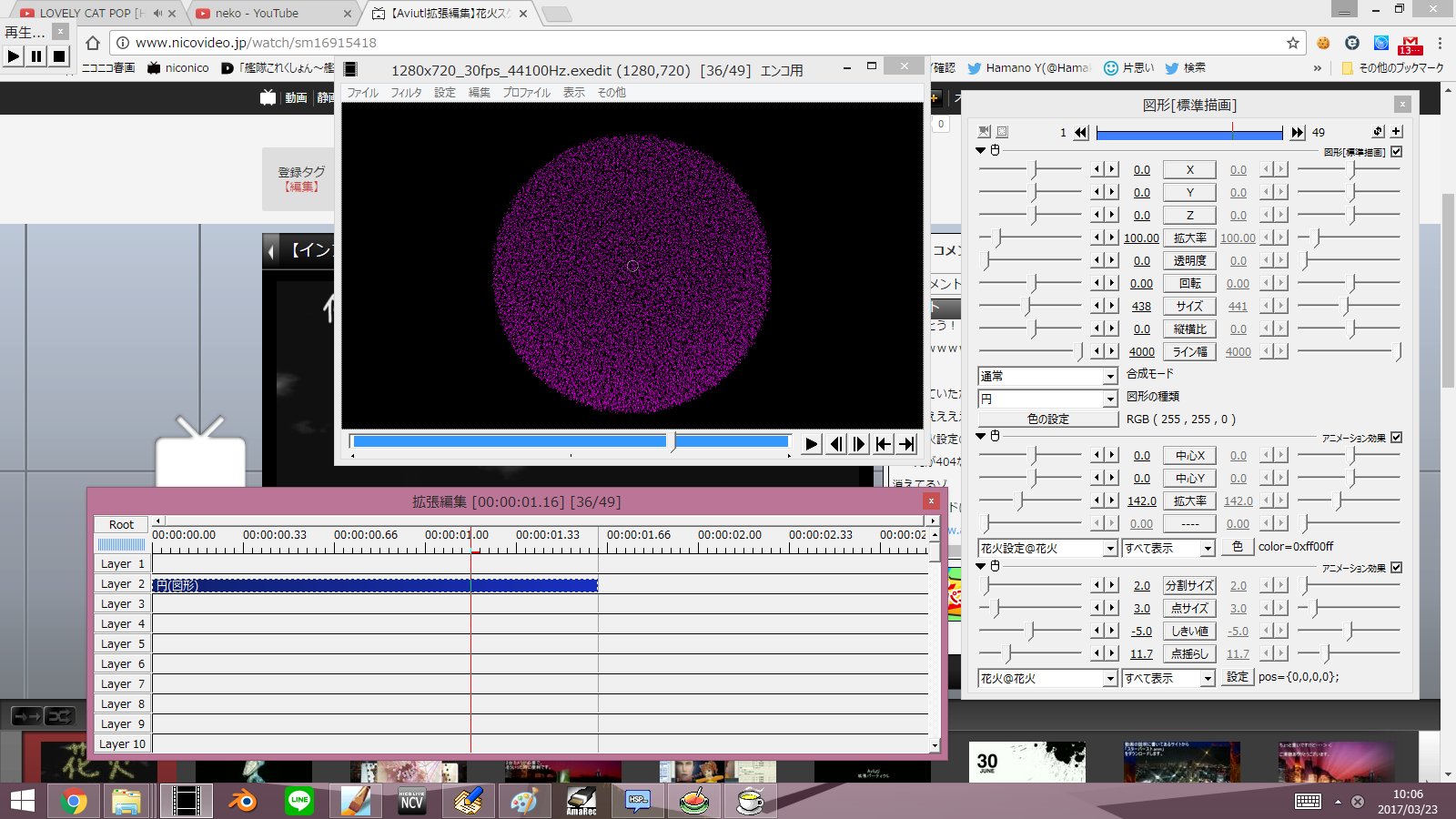The image size is (1456, 819).
Task: Open the すべて表示 dropdown beside 花火@花火
Action: pyautogui.click(x=1168, y=678)
